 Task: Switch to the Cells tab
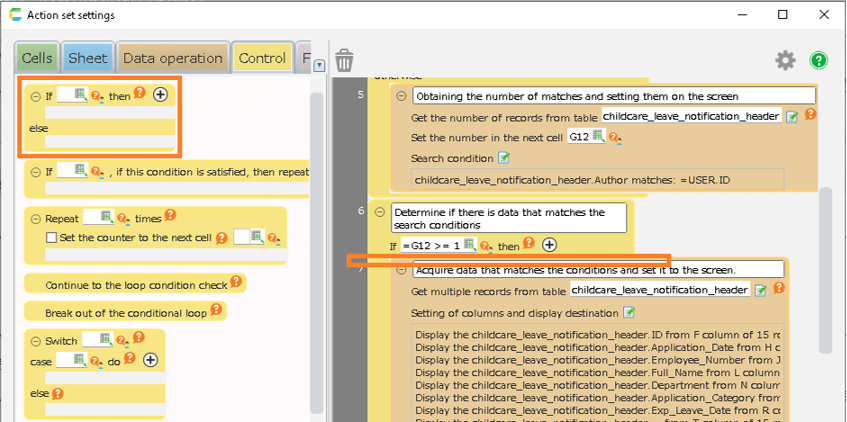37,58
